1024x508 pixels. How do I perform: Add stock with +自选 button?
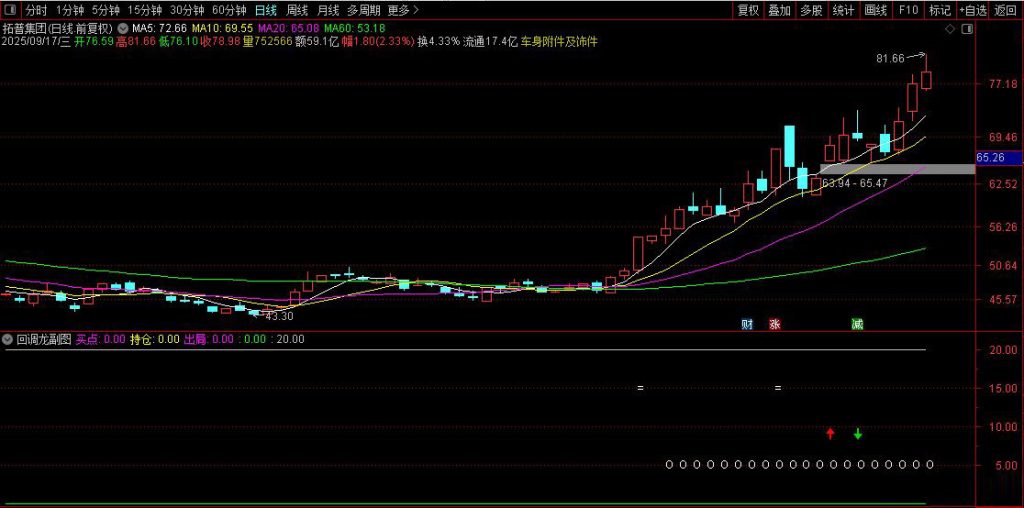point(971,11)
